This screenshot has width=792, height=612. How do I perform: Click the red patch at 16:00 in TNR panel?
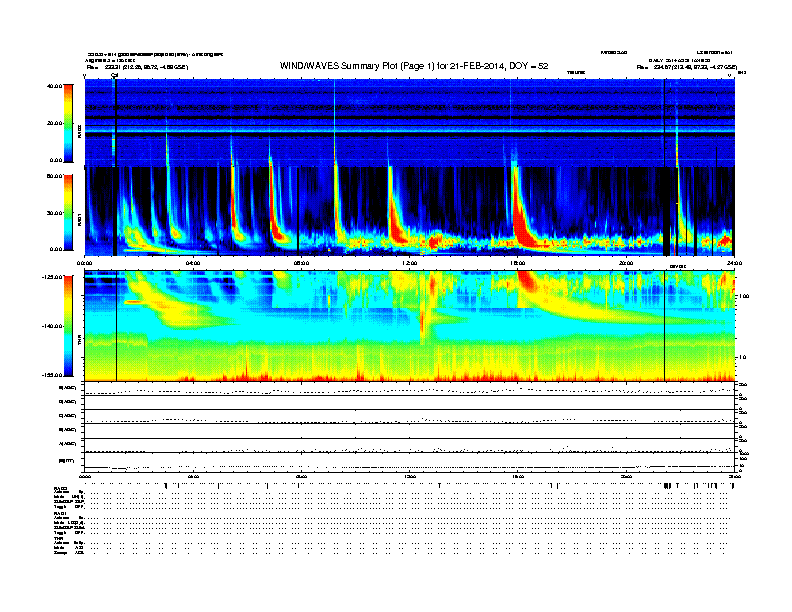[x=528, y=281]
